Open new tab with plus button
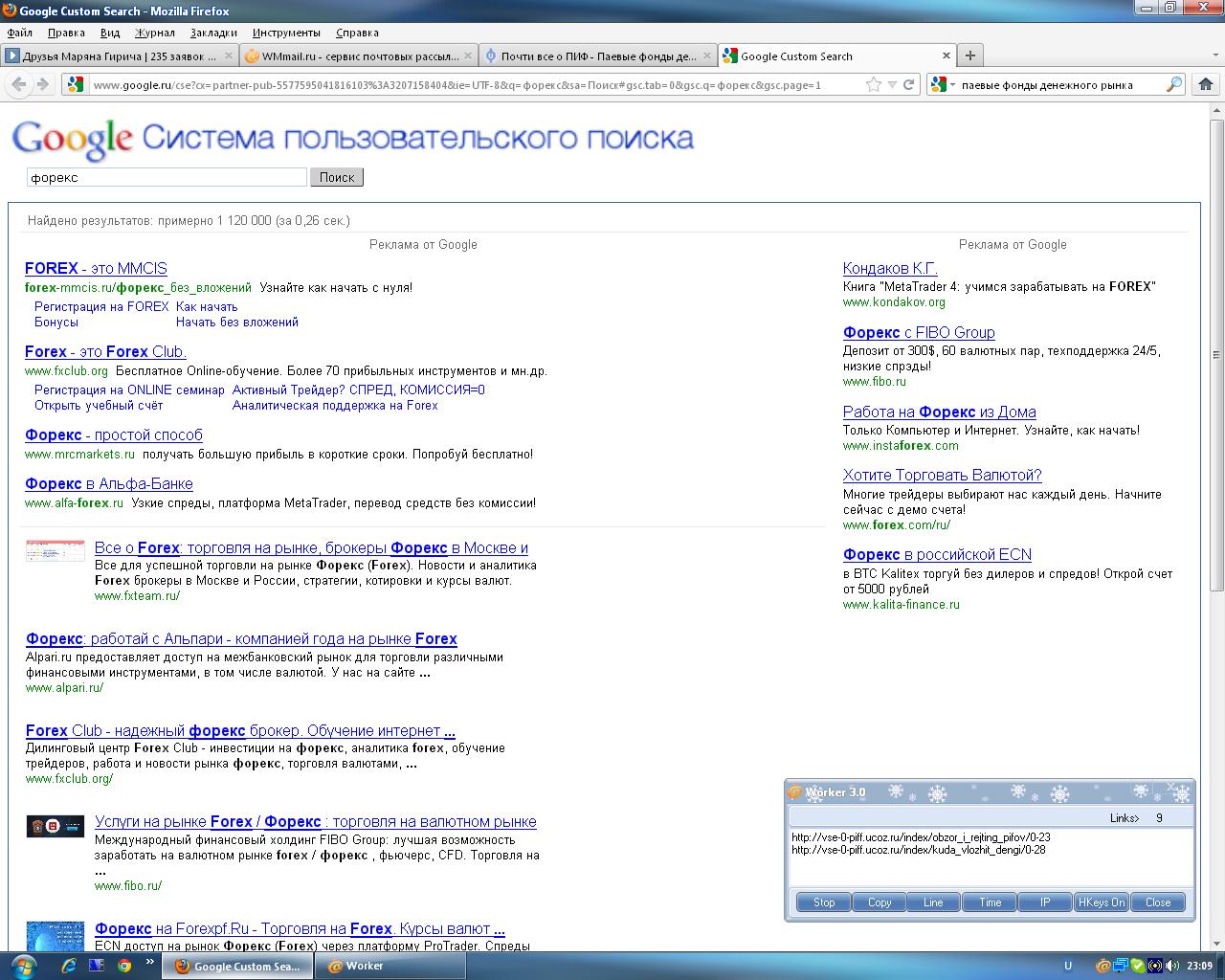1225x980 pixels. click(x=969, y=56)
